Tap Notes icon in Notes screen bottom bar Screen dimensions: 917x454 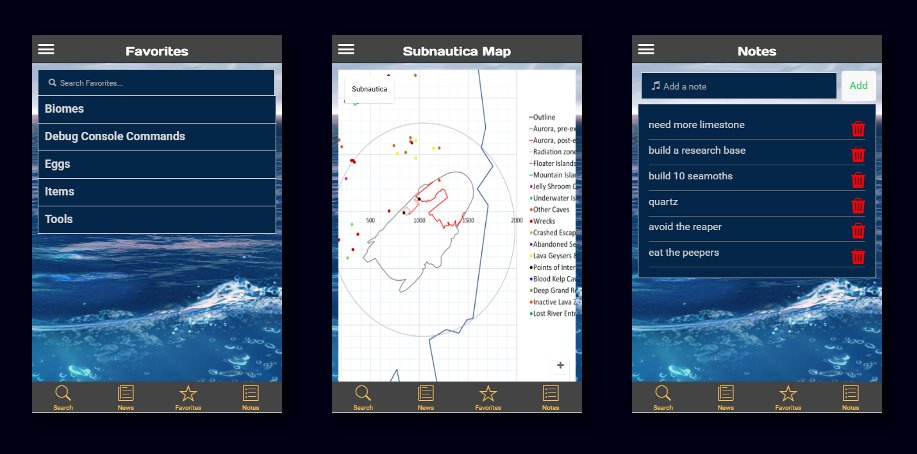[x=850, y=393]
